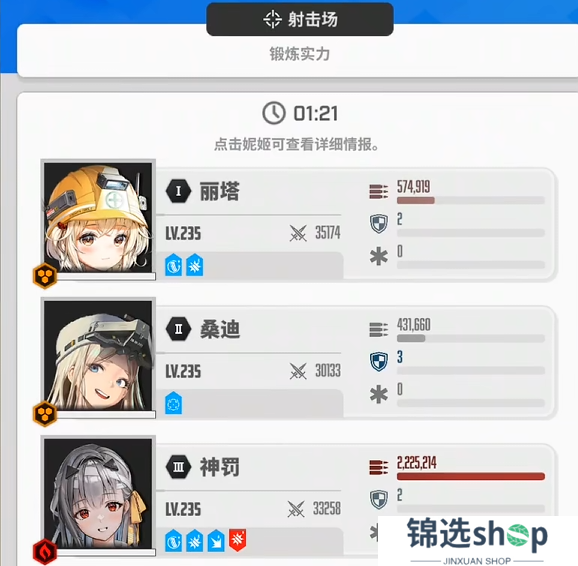Click 神罚's red fire element badge
Viewport: 578px width, 566px height.
[x=45, y=552]
